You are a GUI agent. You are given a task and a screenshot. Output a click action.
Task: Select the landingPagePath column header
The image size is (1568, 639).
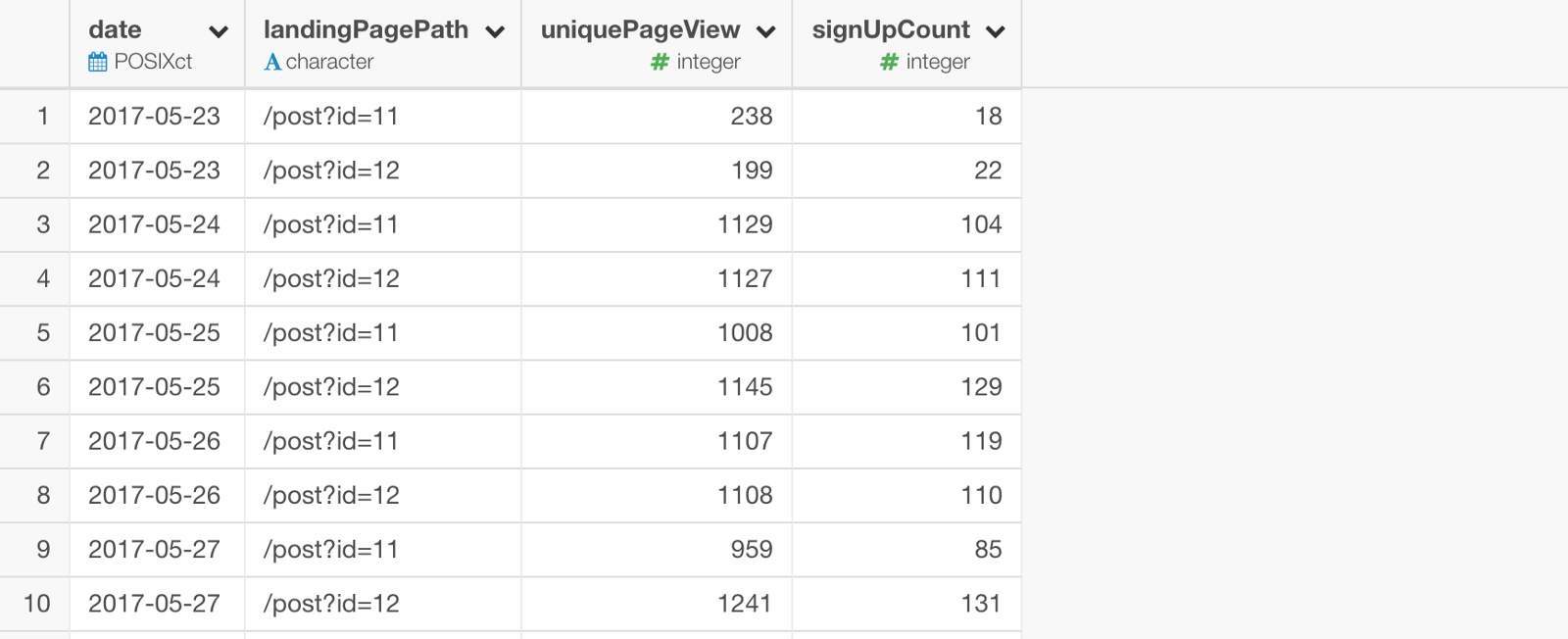point(383,44)
